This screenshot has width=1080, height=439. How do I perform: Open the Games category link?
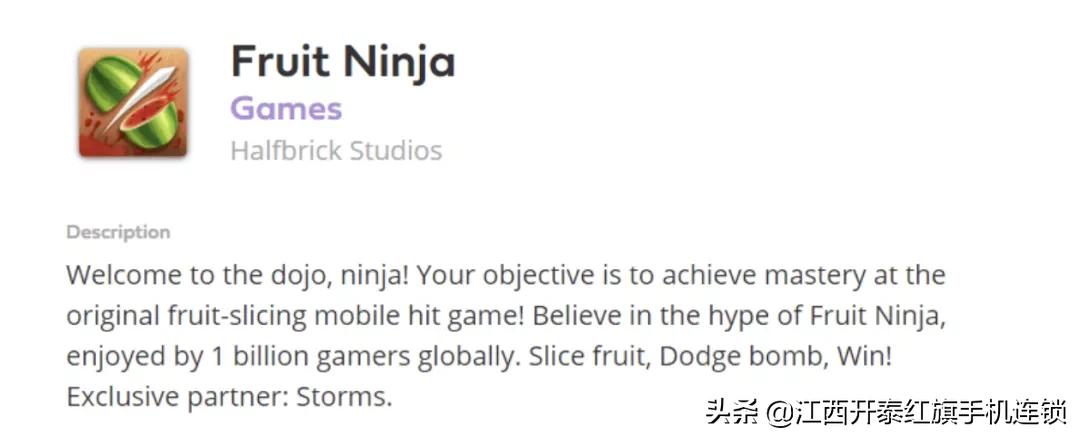286,108
